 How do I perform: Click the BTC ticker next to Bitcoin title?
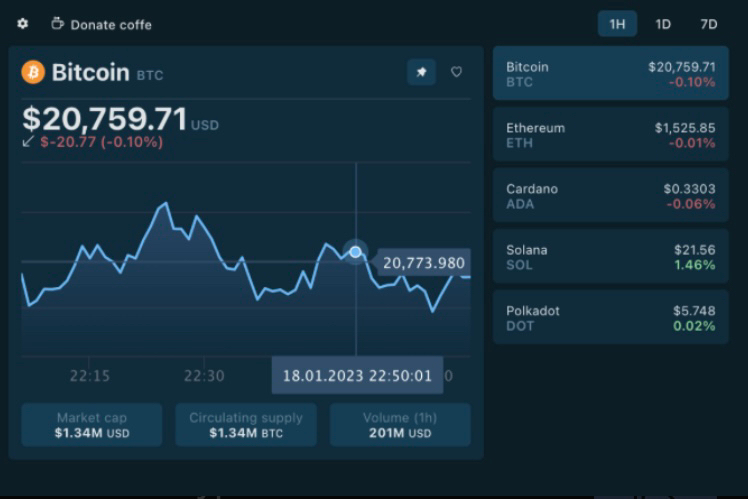pyautogui.click(x=150, y=75)
